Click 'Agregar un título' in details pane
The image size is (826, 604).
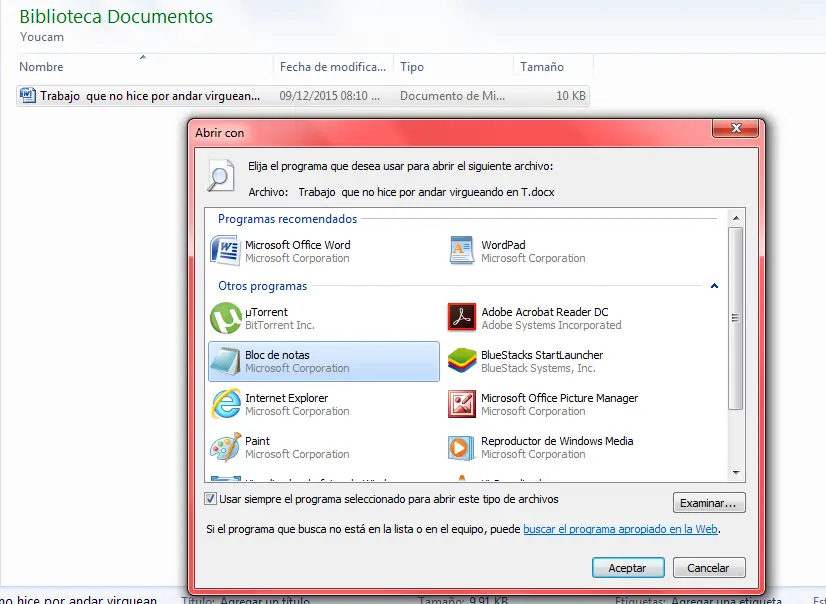pos(265,600)
